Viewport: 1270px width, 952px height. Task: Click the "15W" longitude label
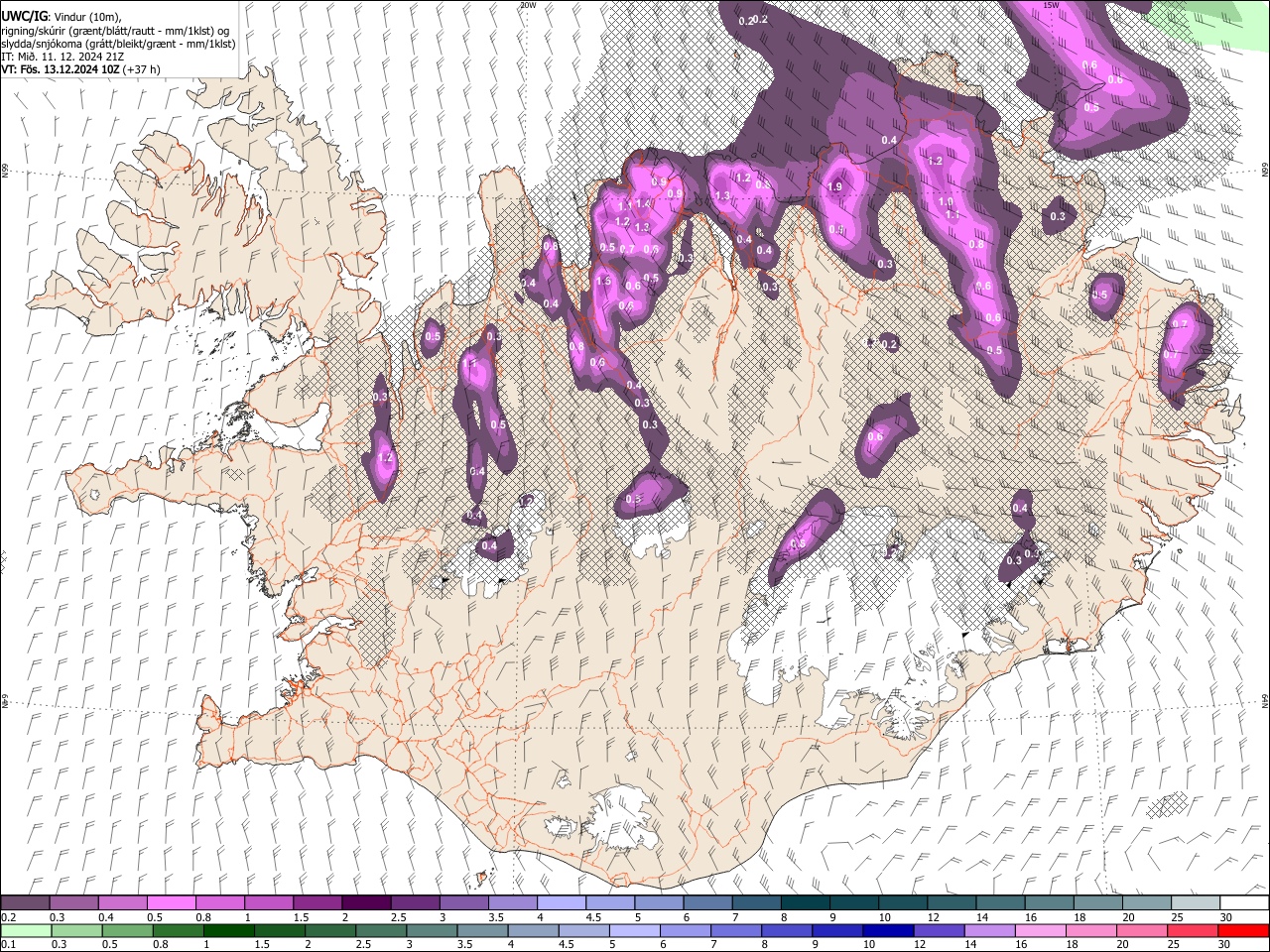[1052, 5]
